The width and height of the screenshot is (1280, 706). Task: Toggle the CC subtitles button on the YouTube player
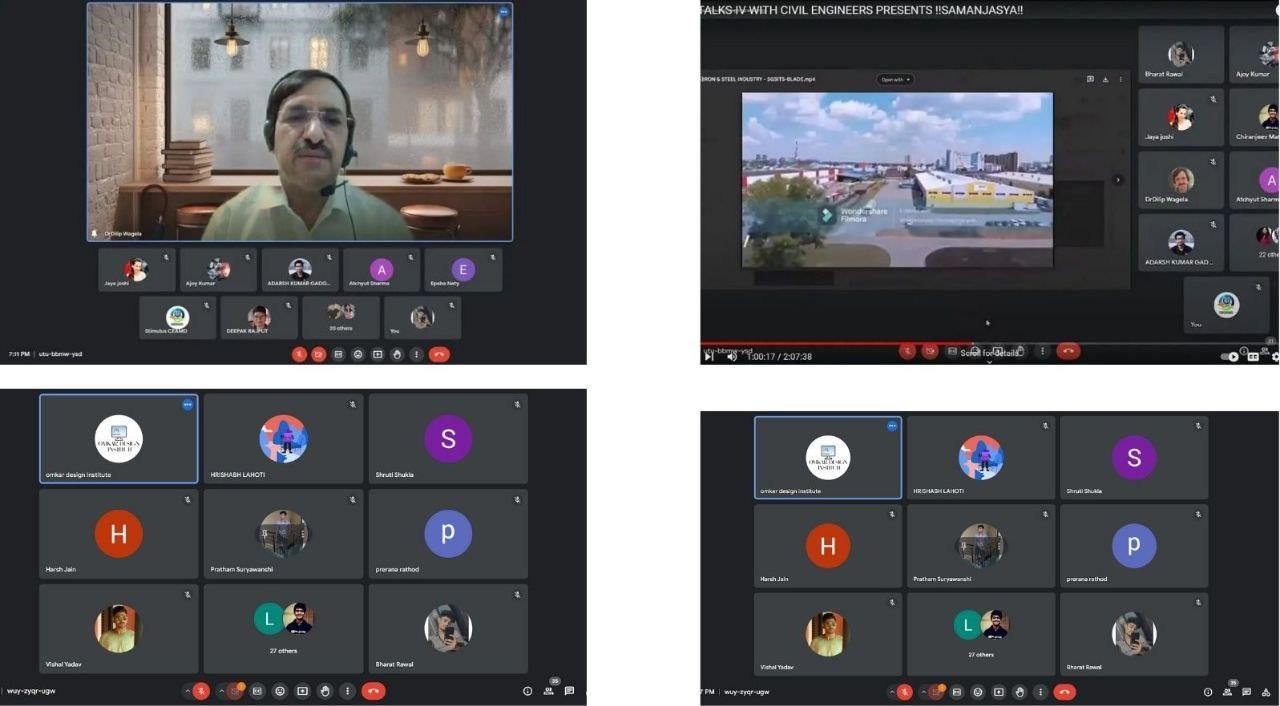[x=1253, y=356]
